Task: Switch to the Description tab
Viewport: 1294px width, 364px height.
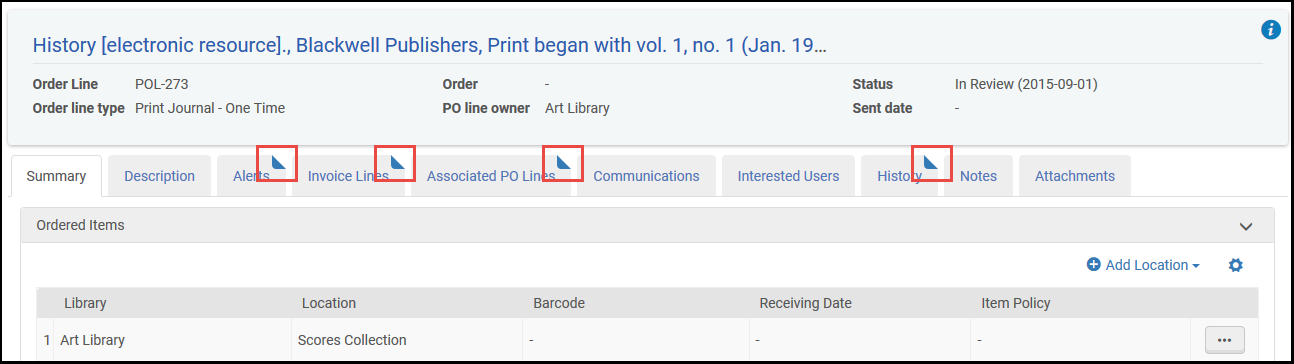Action: coord(159,176)
